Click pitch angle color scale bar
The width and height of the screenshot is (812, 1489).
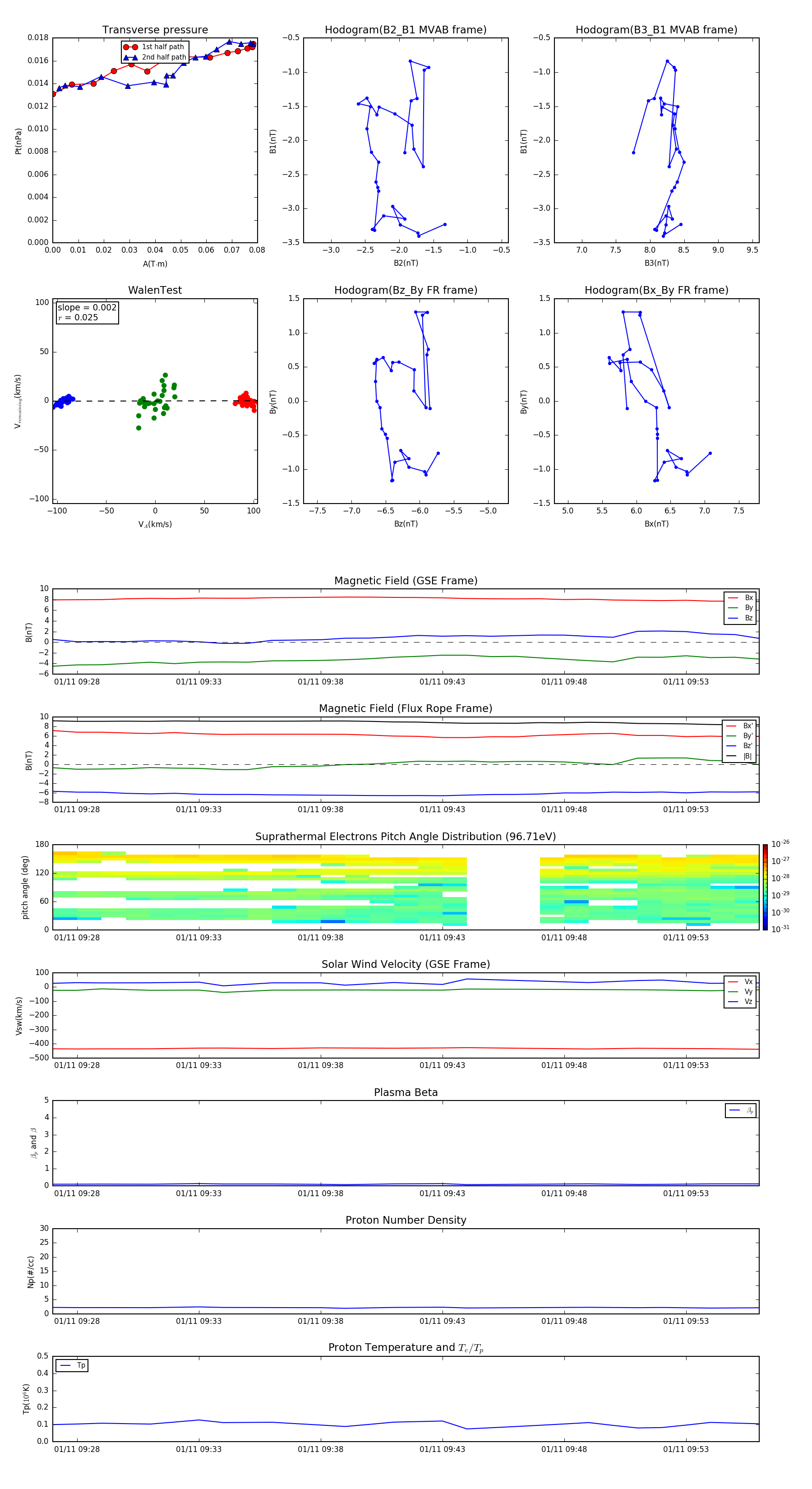(x=765, y=887)
